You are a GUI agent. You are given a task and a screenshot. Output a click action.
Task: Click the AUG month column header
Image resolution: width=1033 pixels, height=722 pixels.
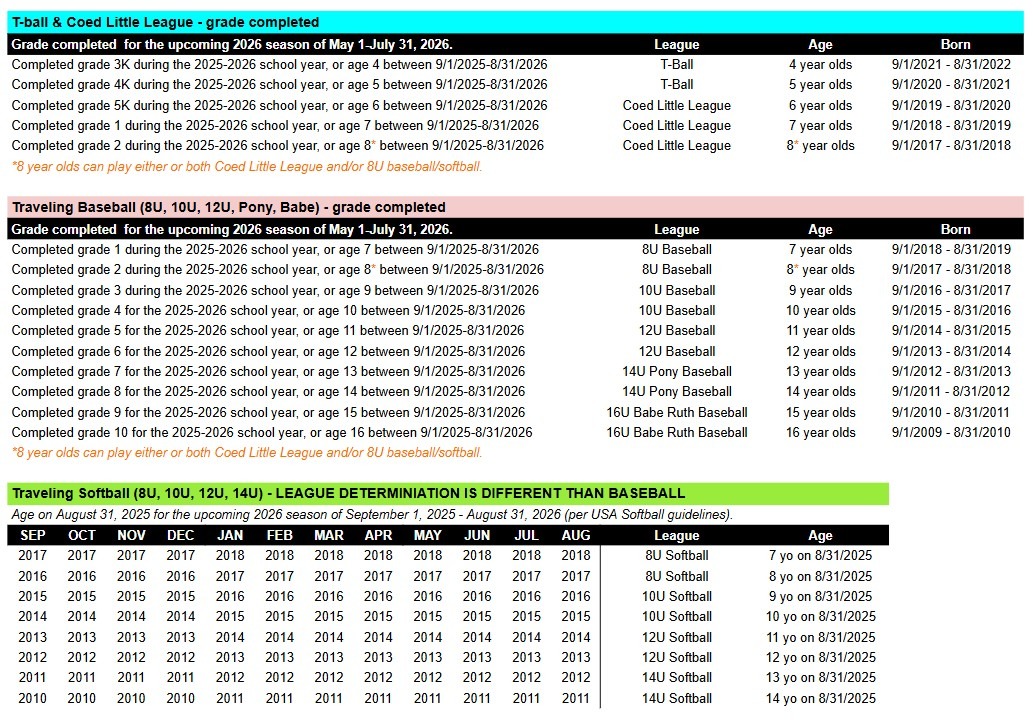coord(576,535)
